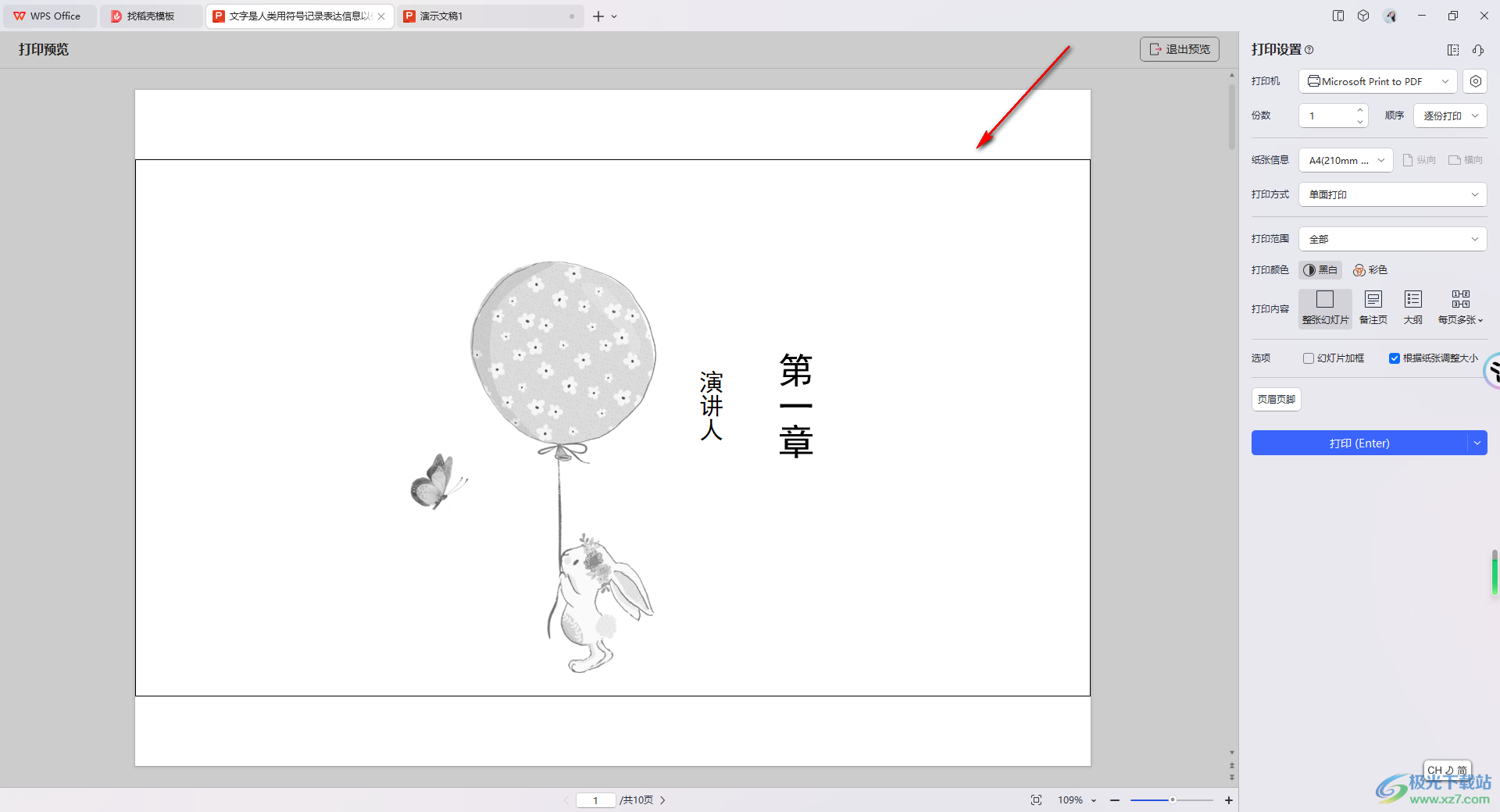
Task: Click the scroll down arrow of preview
Action: 1232,753
